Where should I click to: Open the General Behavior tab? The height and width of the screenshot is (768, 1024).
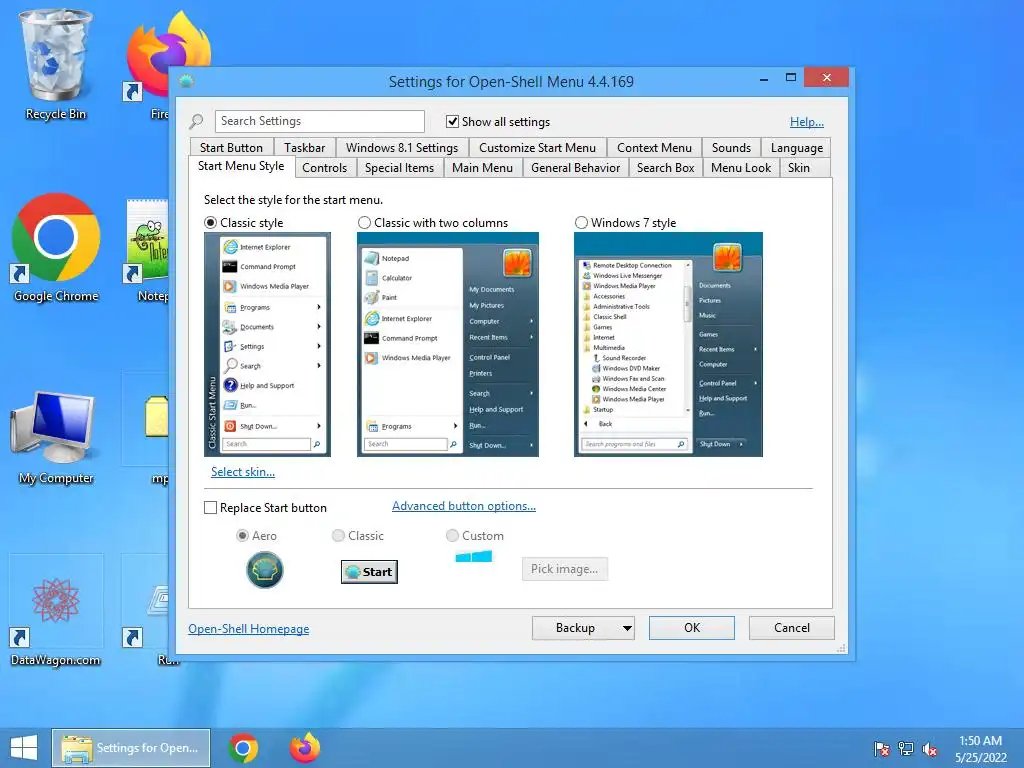click(575, 168)
